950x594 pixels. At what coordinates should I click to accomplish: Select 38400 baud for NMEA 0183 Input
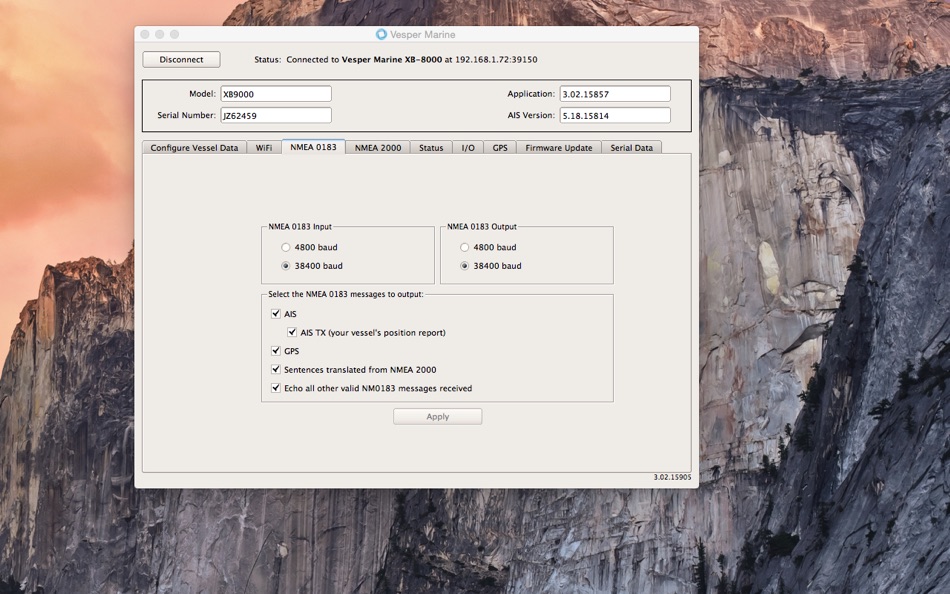click(x=285, y=265)
